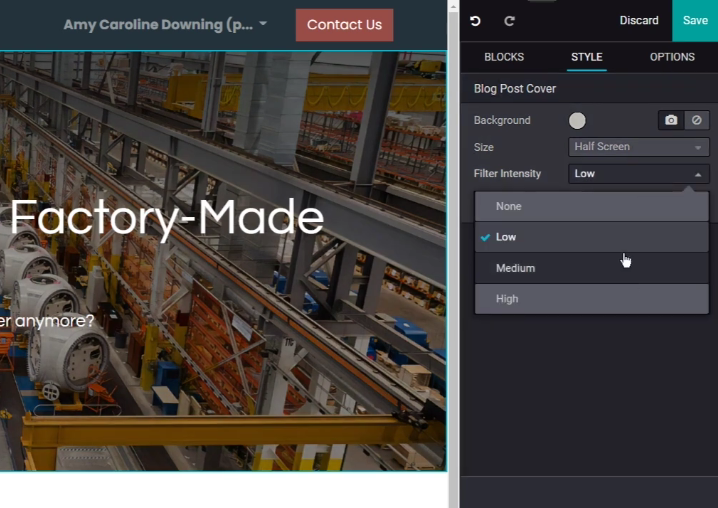Viewport: 718px width, 508px height.
Task: Open the Amy Caroline Downing user dropdown
Action: coord(165,24)
